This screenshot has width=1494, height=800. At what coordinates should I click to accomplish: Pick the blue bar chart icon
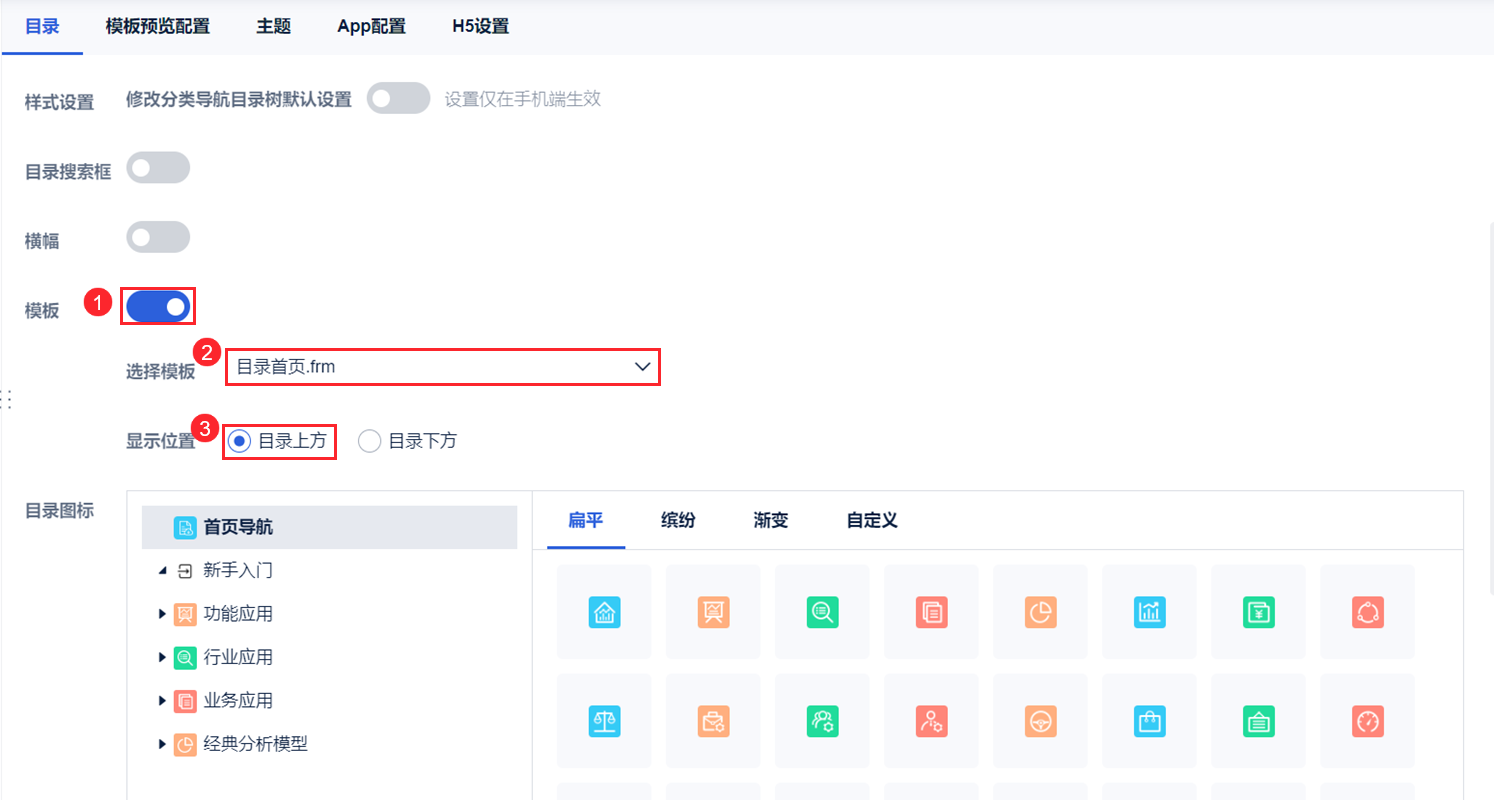1149,613
